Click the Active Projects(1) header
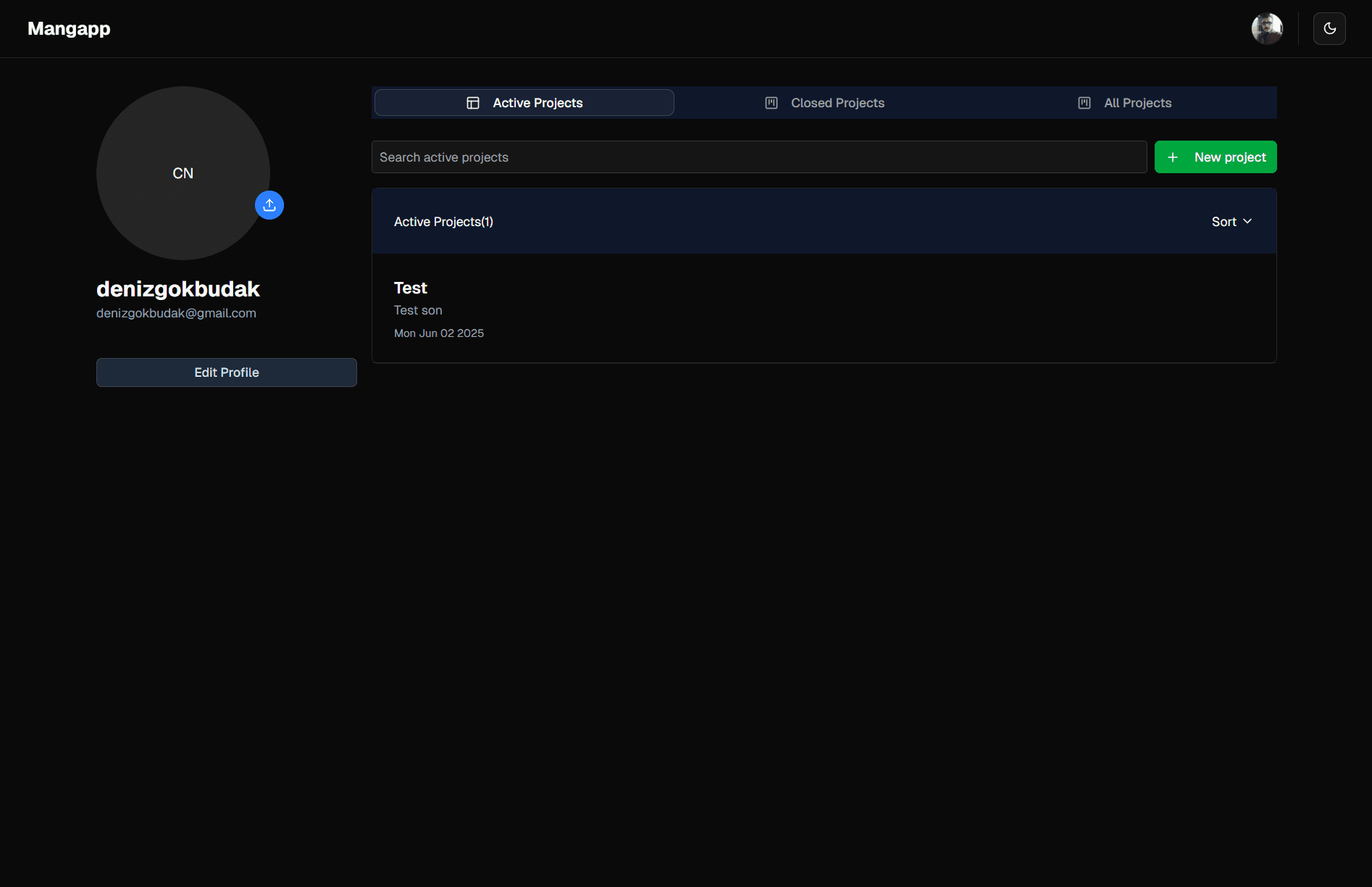1372x887 pixels. pos(443,221)
